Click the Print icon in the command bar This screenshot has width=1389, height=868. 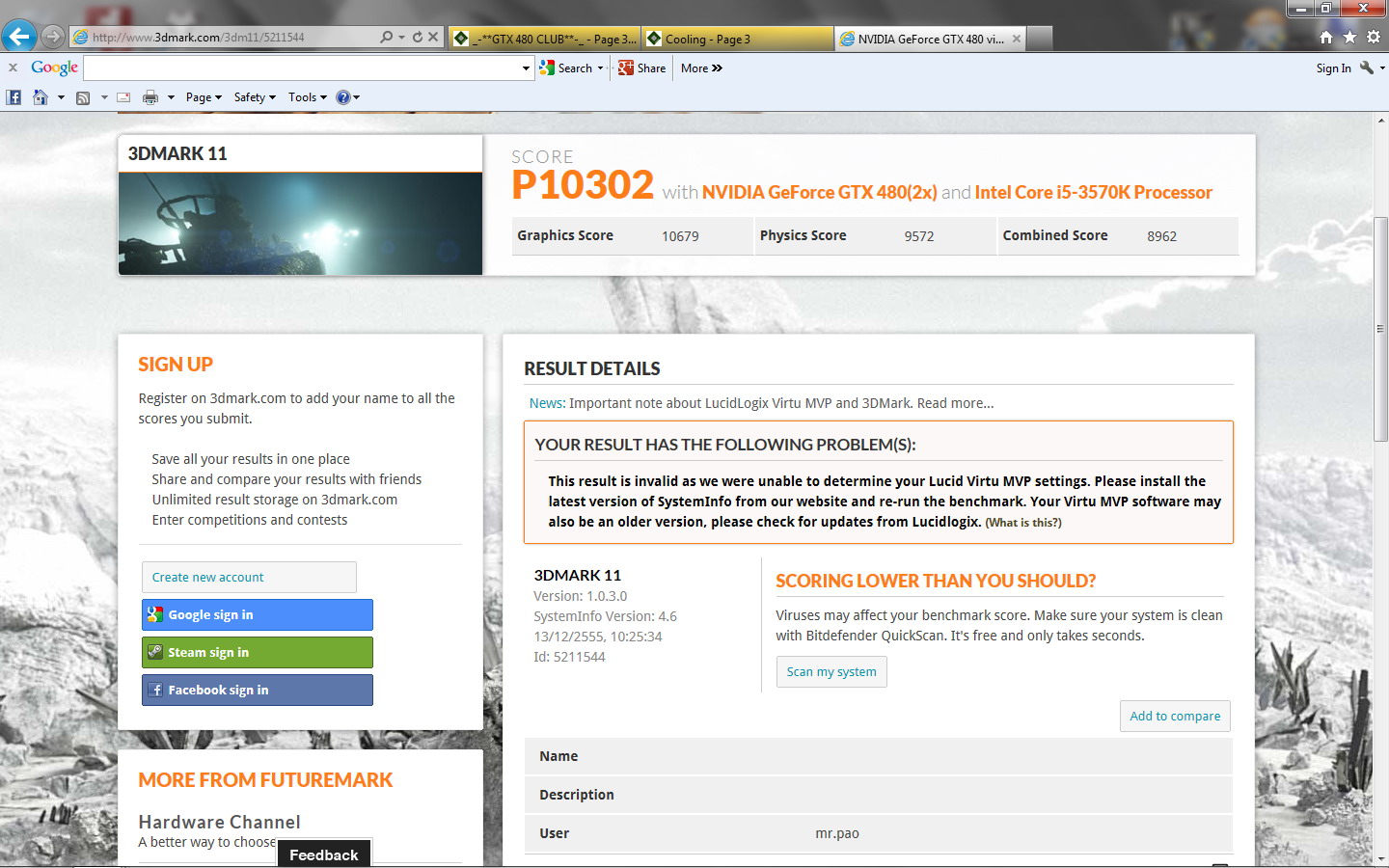click(x=150, y=97)
